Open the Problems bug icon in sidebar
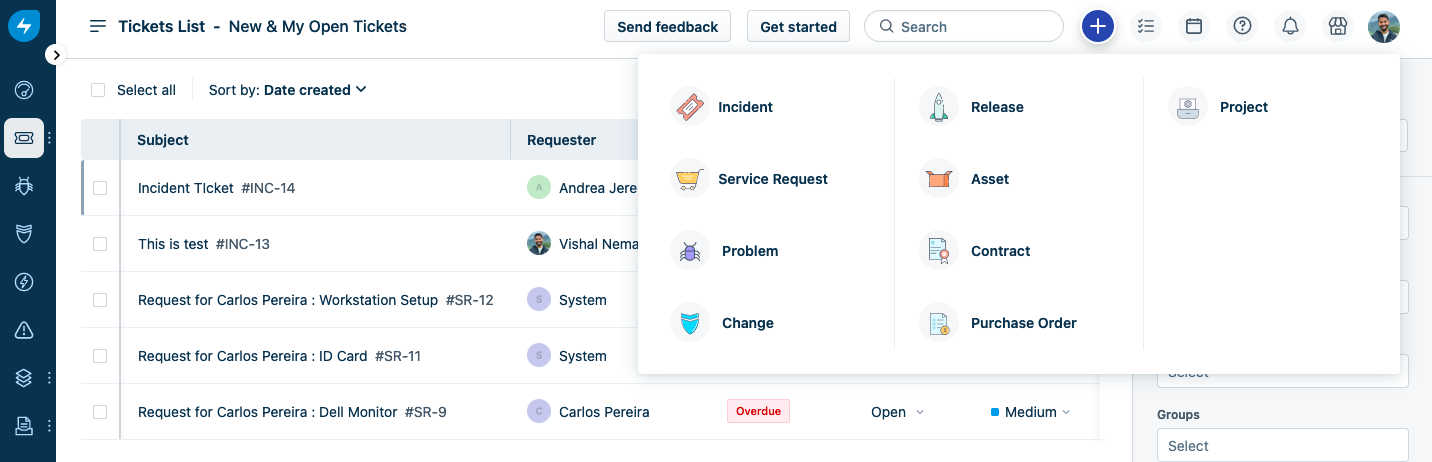Screen dimensions: 1432x462 pyautogui.click(x=24, y=185)
